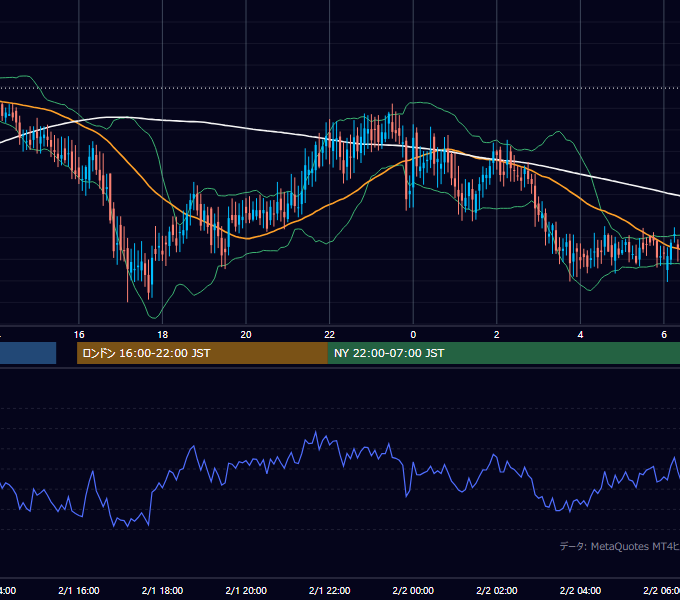
Task: Click the 2/2 02:00 date label
Action: pyautogui.click(x=497, y=590)
